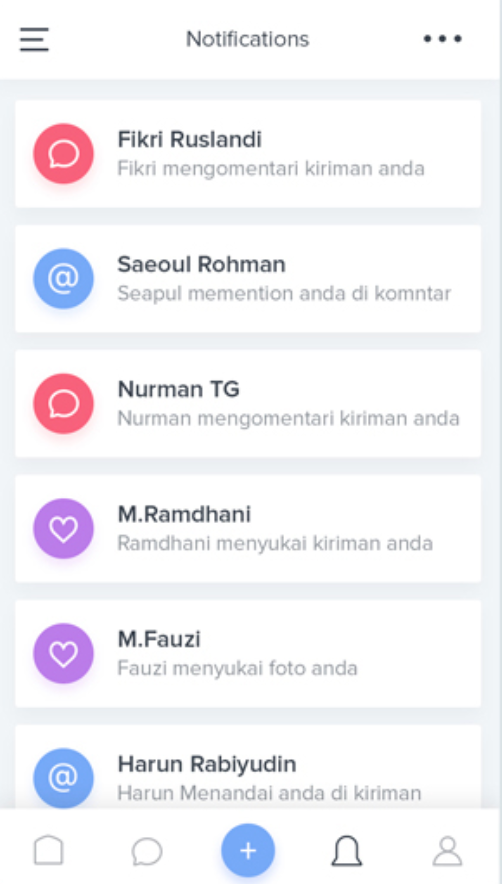
Task: Open the hamburger menu
Action: coord(34,39)
